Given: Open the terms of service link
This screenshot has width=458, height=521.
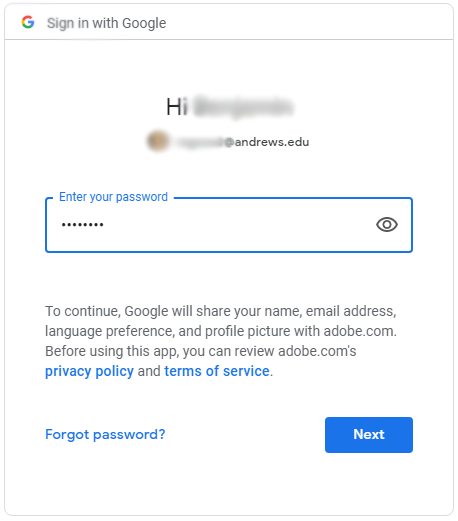Looking at the screenshot, I should (217, 371).
